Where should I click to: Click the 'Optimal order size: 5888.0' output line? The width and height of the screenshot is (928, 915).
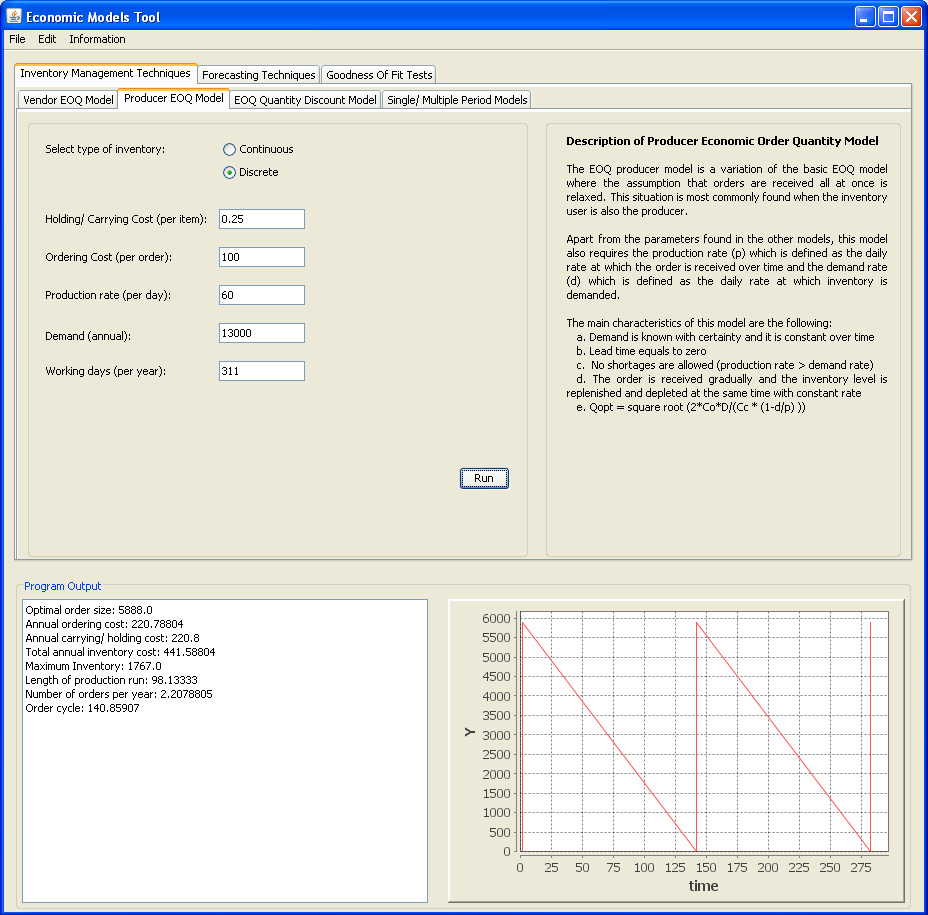click(89, 610)
